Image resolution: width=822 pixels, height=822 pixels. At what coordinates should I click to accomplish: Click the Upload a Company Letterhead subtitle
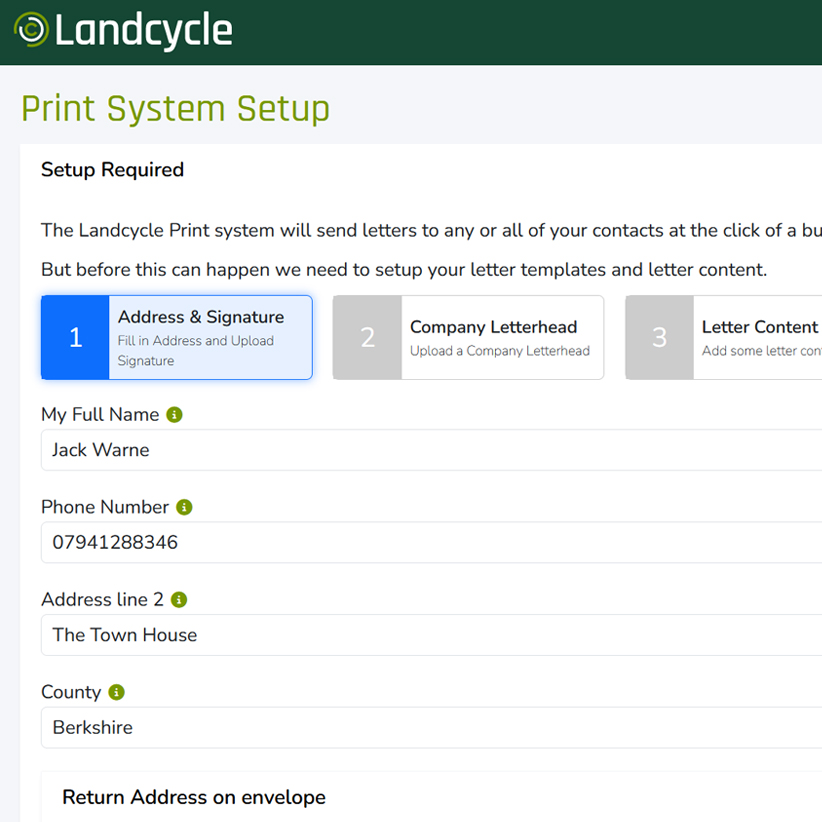tap(500, 351)
